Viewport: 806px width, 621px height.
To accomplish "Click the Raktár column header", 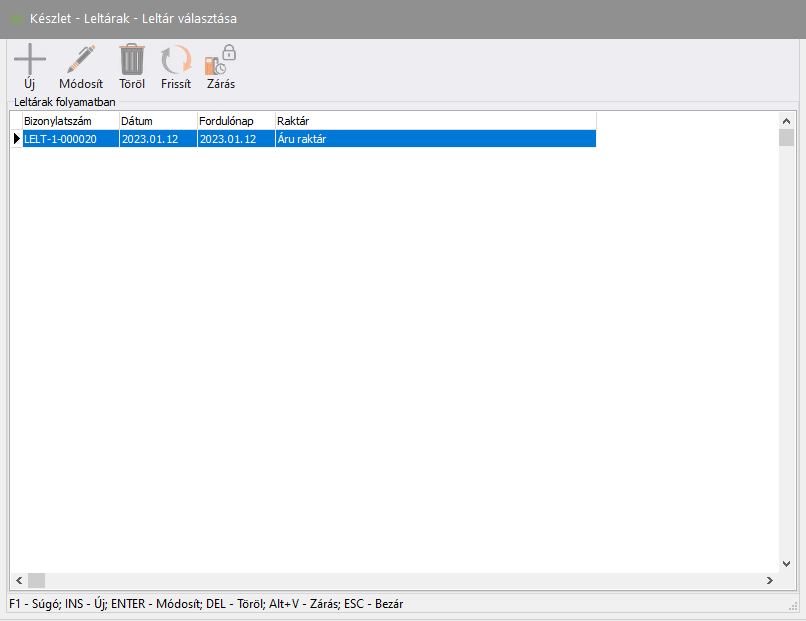I will [434, 121].
